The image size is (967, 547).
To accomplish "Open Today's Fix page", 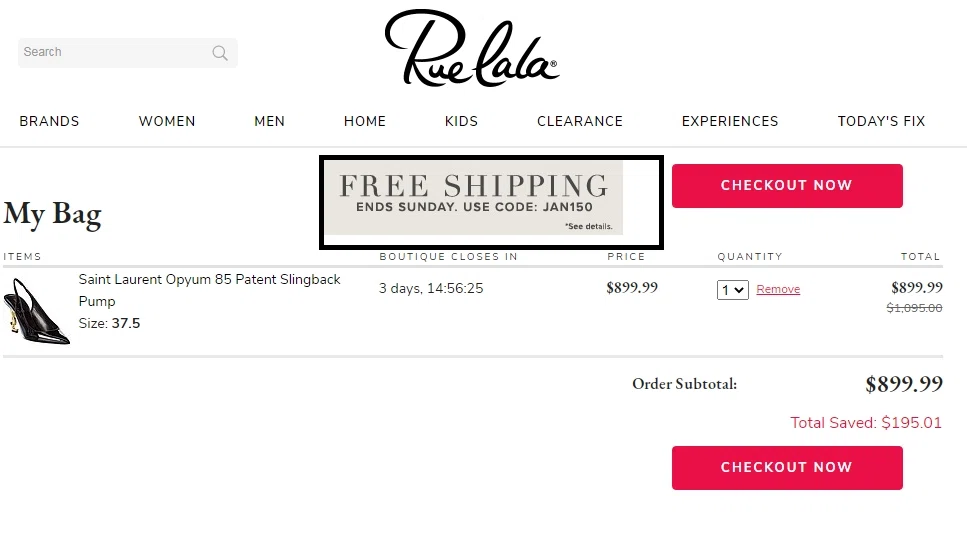I will point(881,121).
